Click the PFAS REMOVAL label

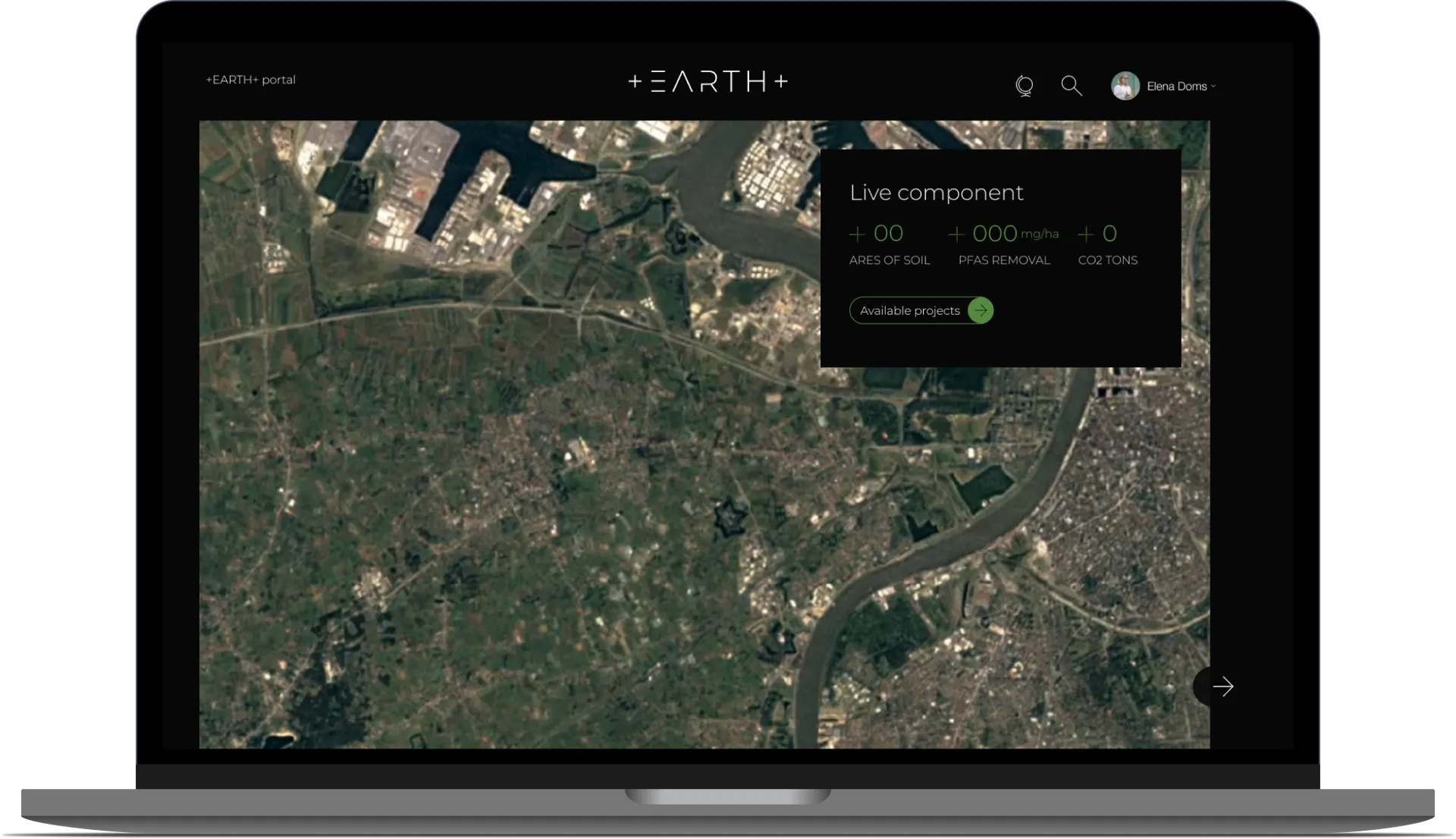click(1004, 260)
